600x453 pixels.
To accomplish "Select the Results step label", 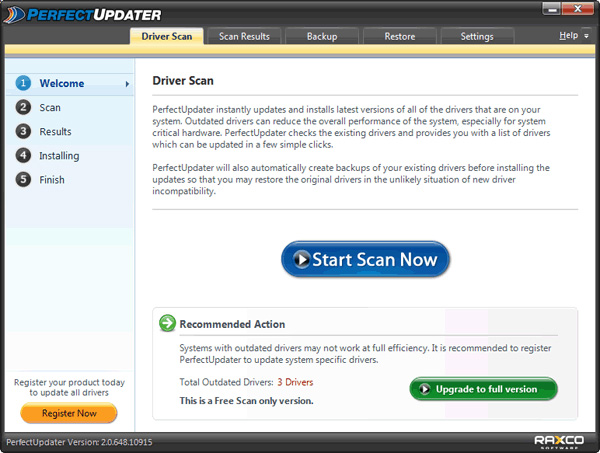I will 55,132.
